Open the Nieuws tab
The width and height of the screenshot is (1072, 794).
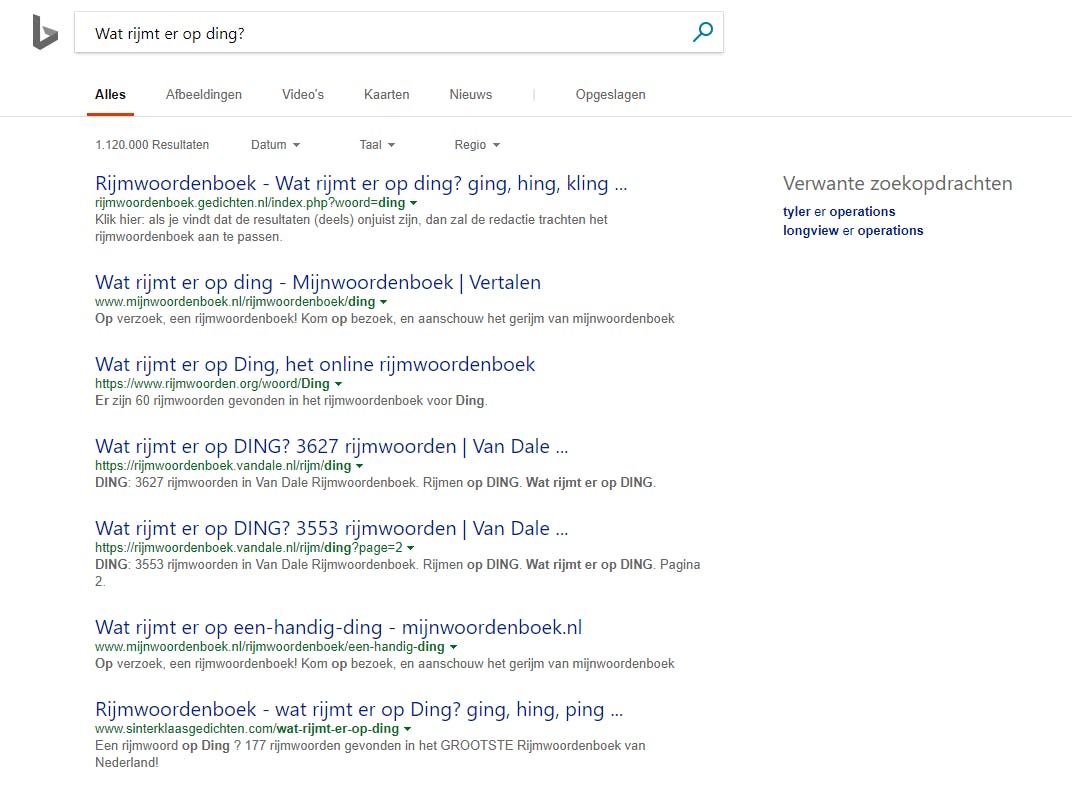click(x=470, y=94)
